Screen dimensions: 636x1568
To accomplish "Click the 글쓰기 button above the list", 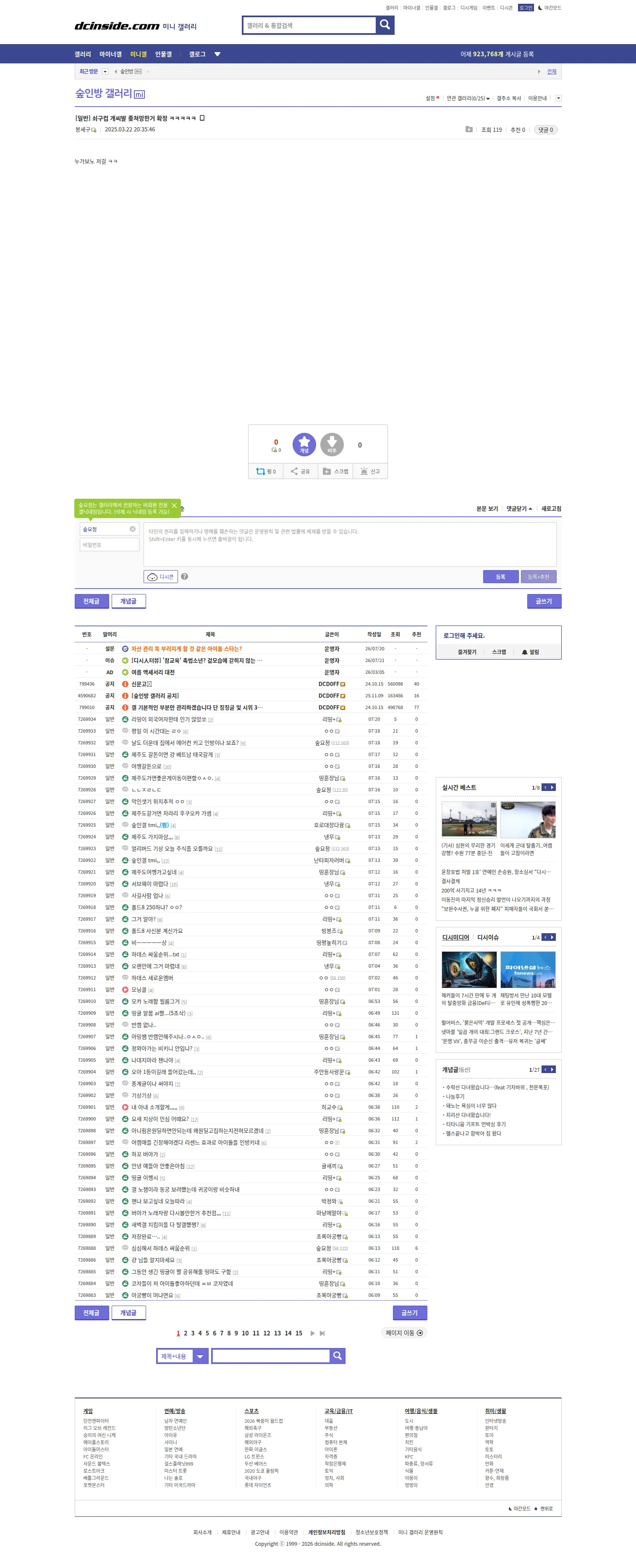I will point(544,601).
